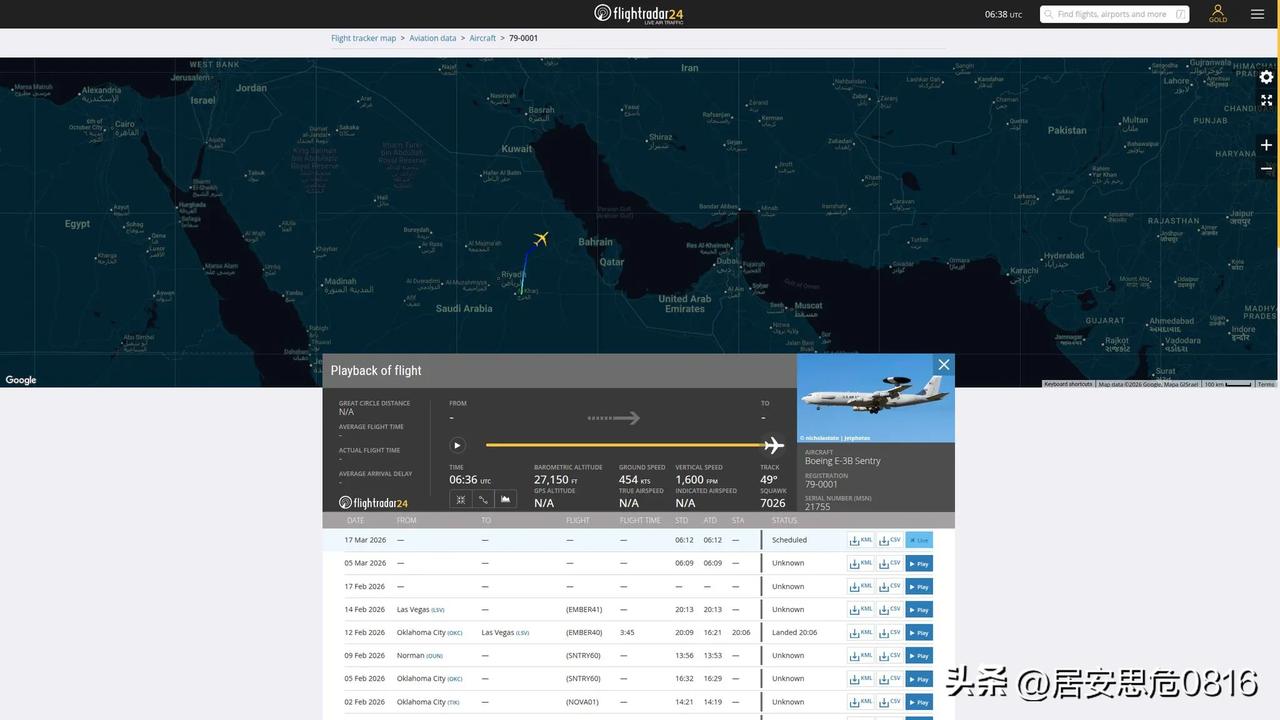Click the plane handle on playback progress bar
Image resolution: width=1280 pixels, height=720 pixels.
773,446
